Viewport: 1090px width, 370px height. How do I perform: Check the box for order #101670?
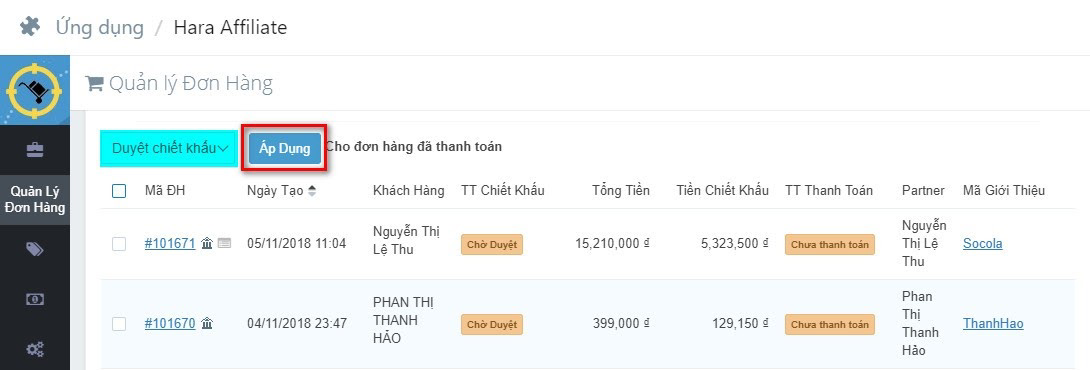pyautogui.click(x=119, y=323)
